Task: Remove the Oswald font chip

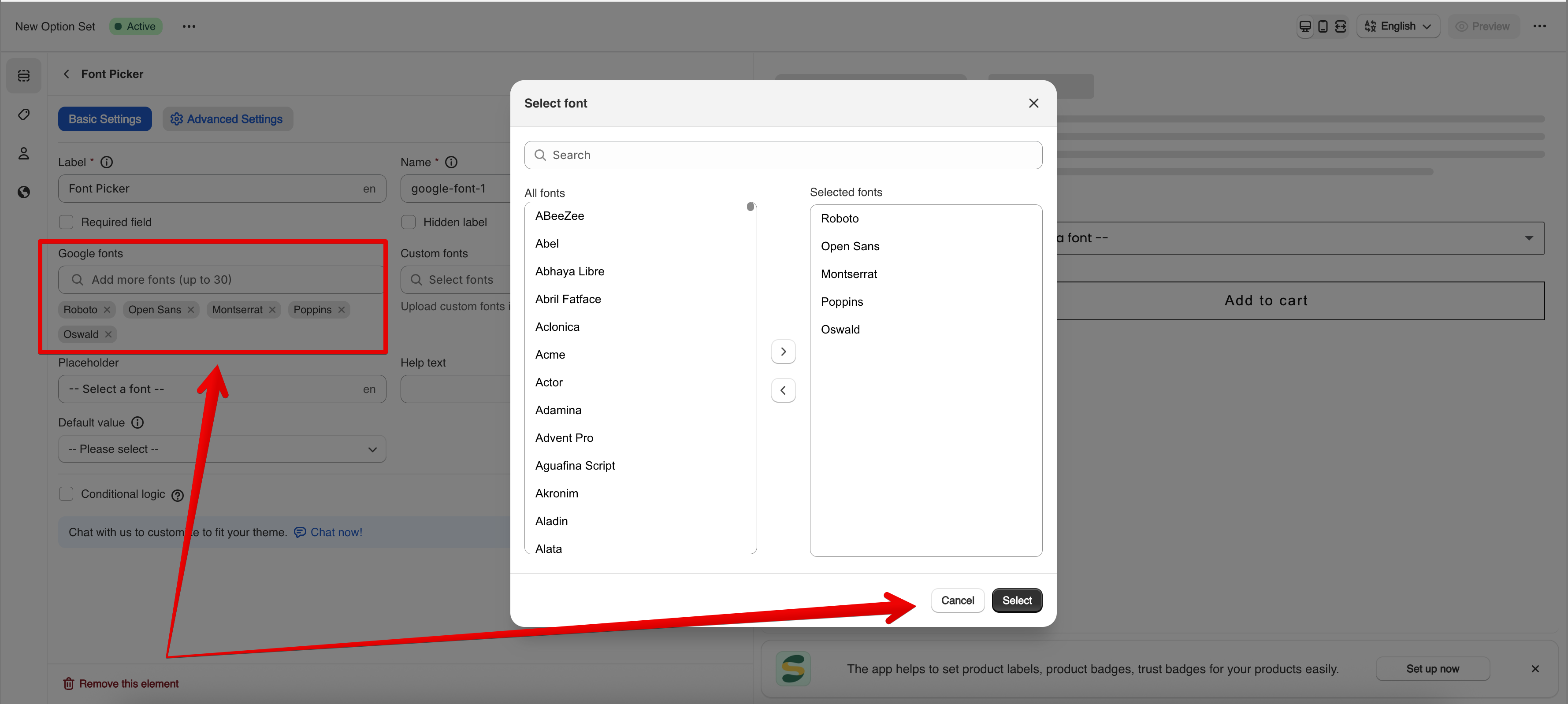Action: [x=108, y=334]
